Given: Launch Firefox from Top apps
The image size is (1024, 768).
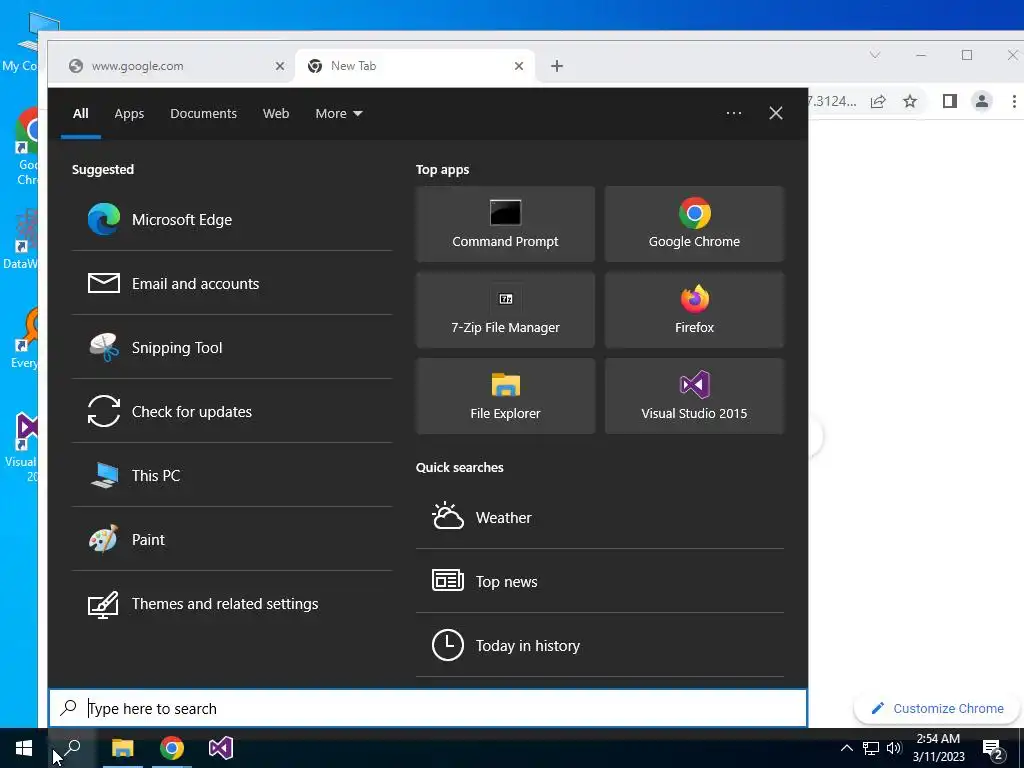Looking at the screenshot, I should 694,310.
